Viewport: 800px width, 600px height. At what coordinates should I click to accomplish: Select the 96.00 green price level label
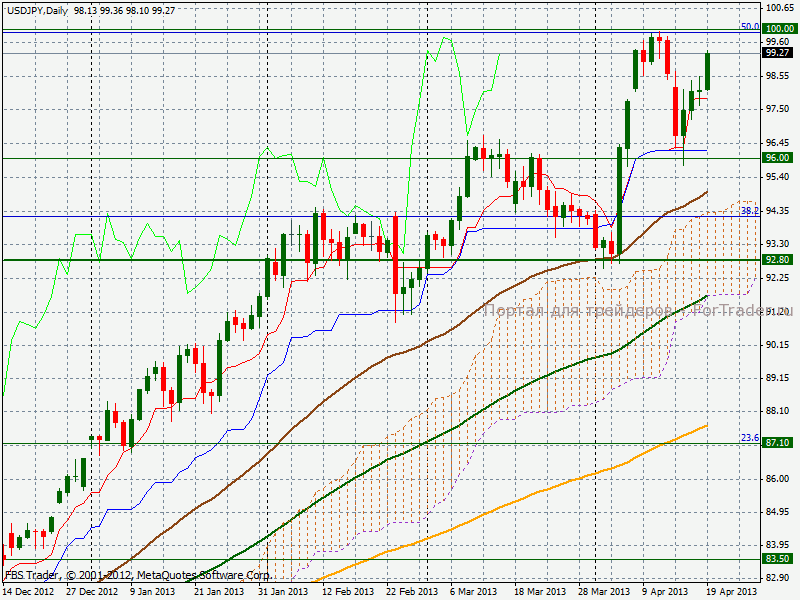(x=778, y=158)
